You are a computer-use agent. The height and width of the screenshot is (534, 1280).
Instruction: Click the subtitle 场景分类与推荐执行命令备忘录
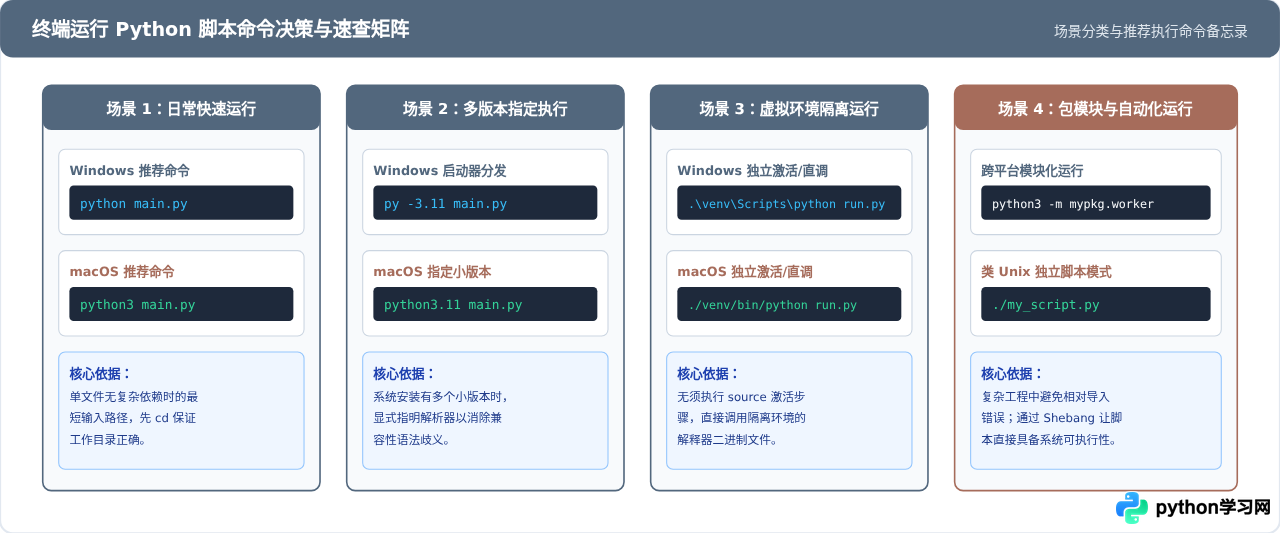tap(1151, 31)
